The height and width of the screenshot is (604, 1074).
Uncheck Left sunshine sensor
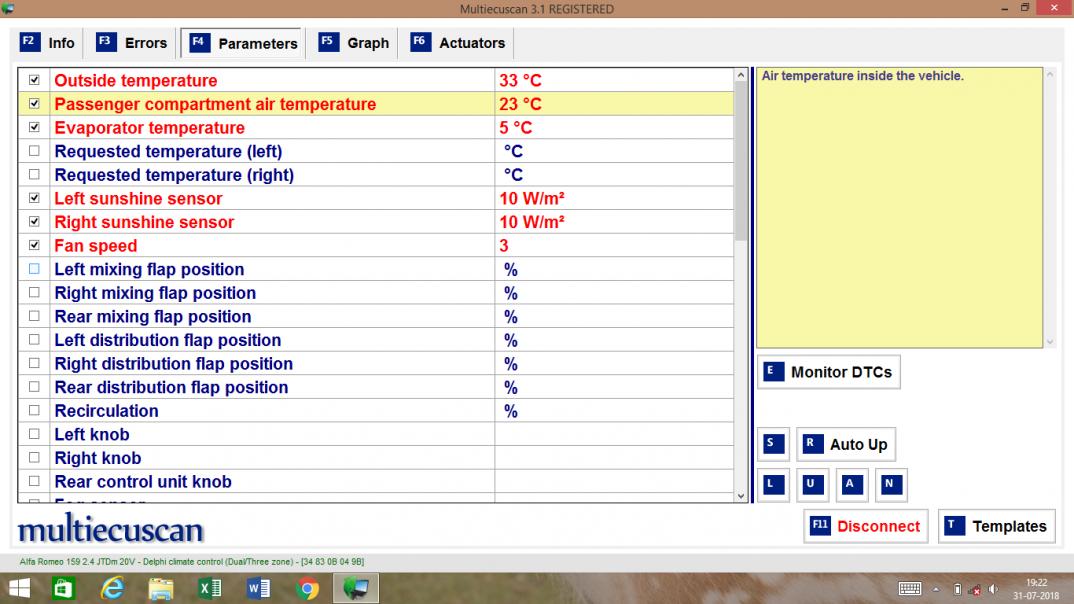click(34, 199)
